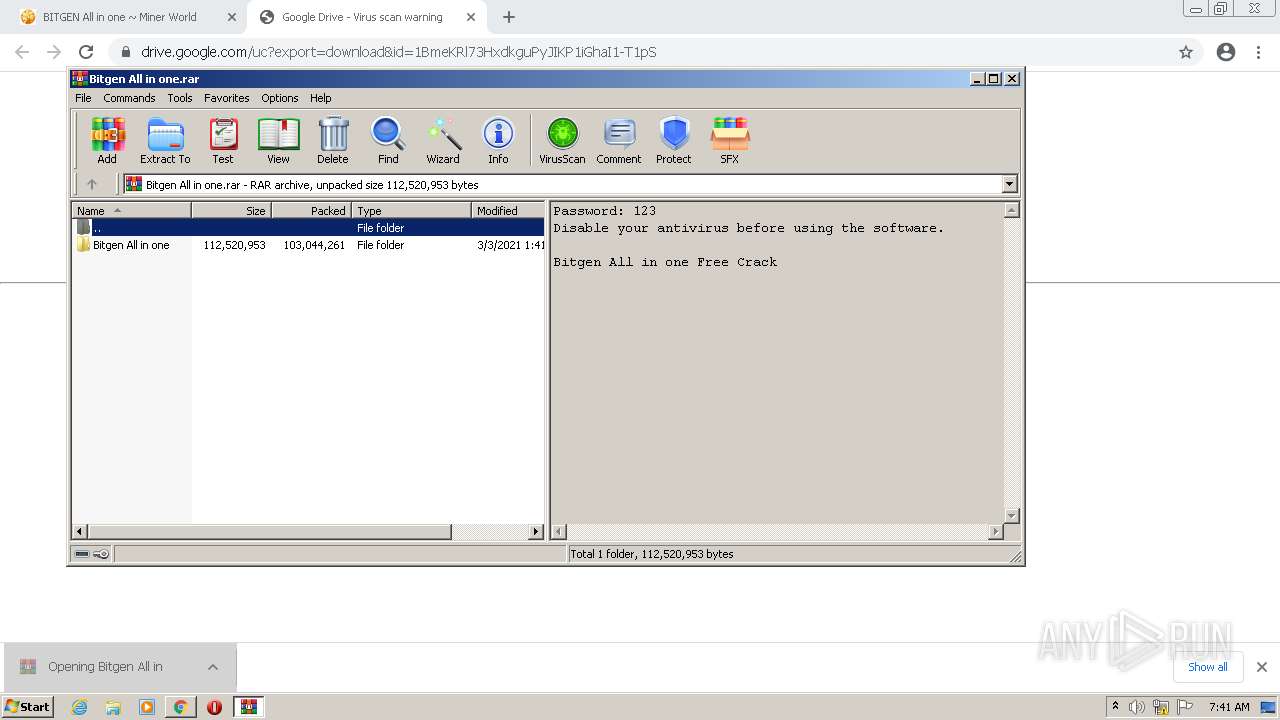Screen dimensions: 1280x720
Task: Sort file list by Modified column
Action: 508,210
